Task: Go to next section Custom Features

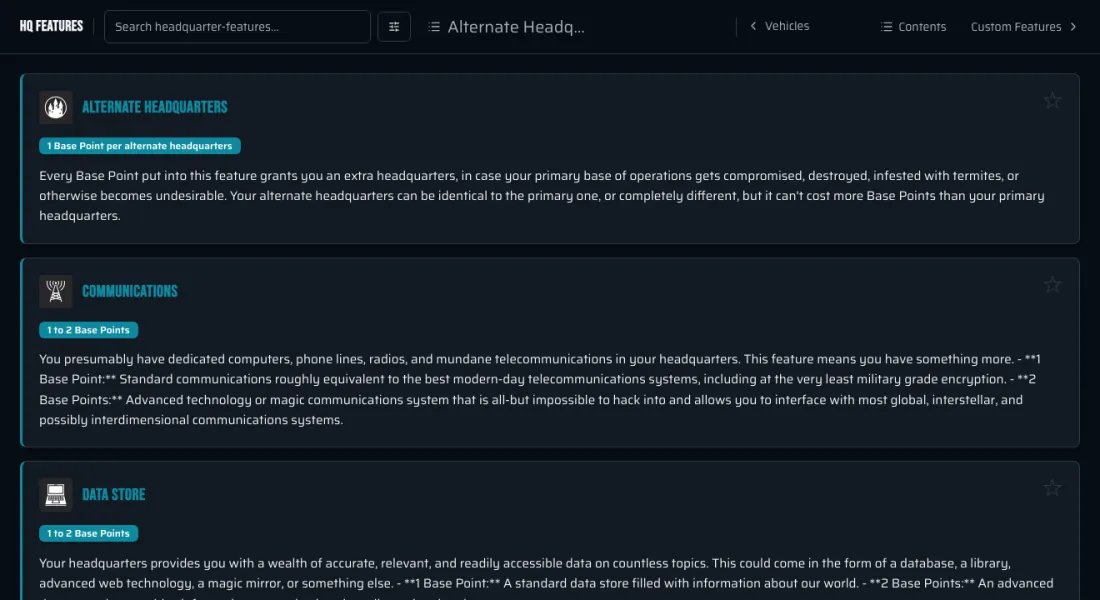Action: click(1024, 27)
